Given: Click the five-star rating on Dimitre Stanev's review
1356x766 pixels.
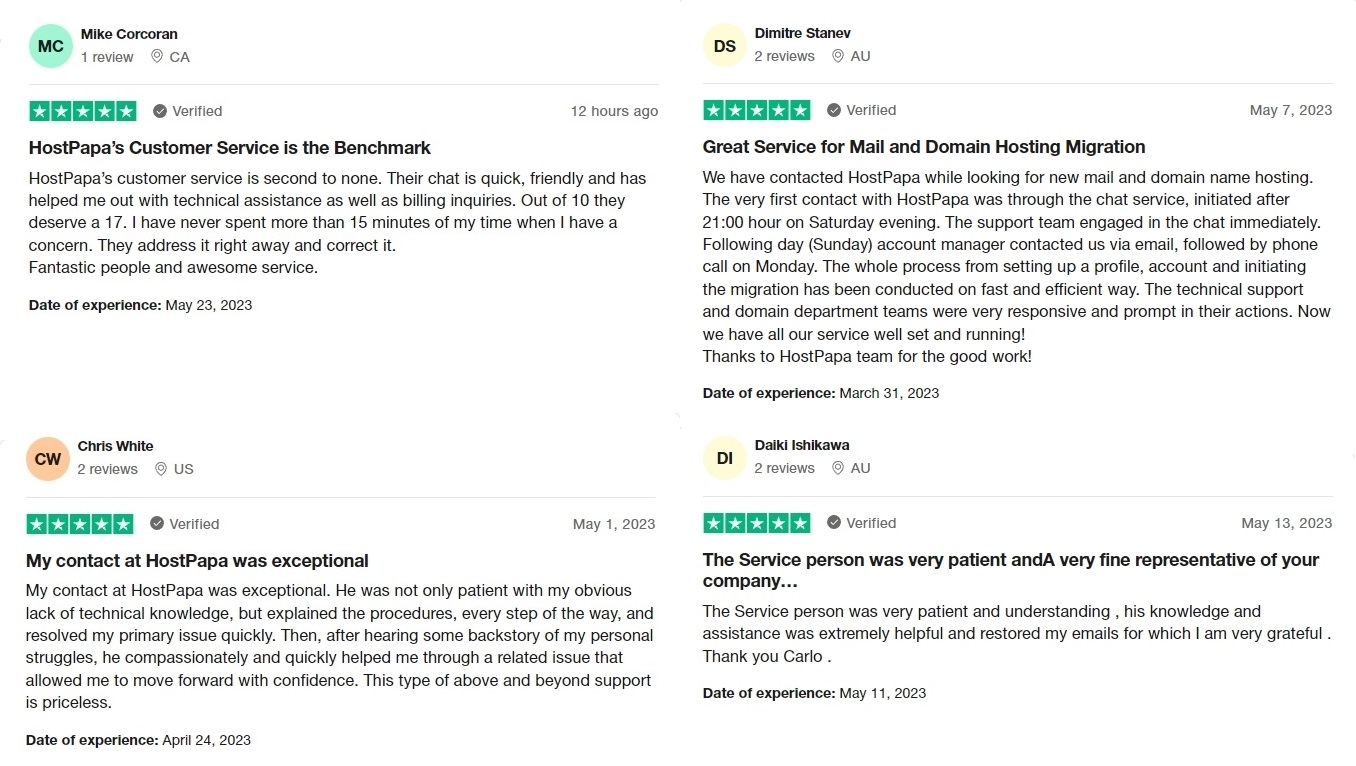Looking at the screenshot, I should pos(757,110).
